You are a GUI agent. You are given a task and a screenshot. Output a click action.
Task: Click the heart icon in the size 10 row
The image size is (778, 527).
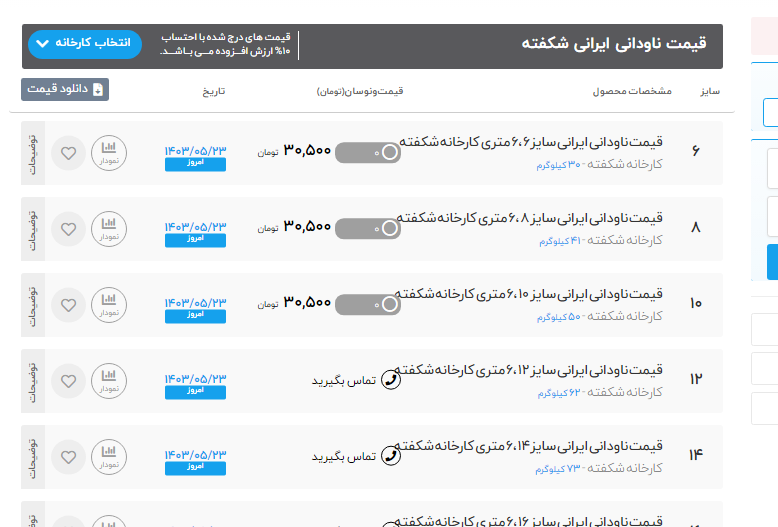(68, 305)
